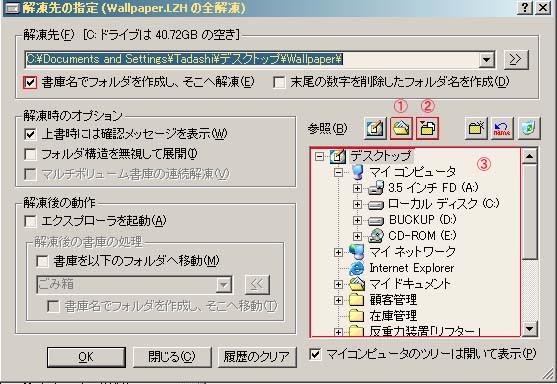
Task: Expand the BUCKUP (D:) node
Action: (x=357, y=220)
